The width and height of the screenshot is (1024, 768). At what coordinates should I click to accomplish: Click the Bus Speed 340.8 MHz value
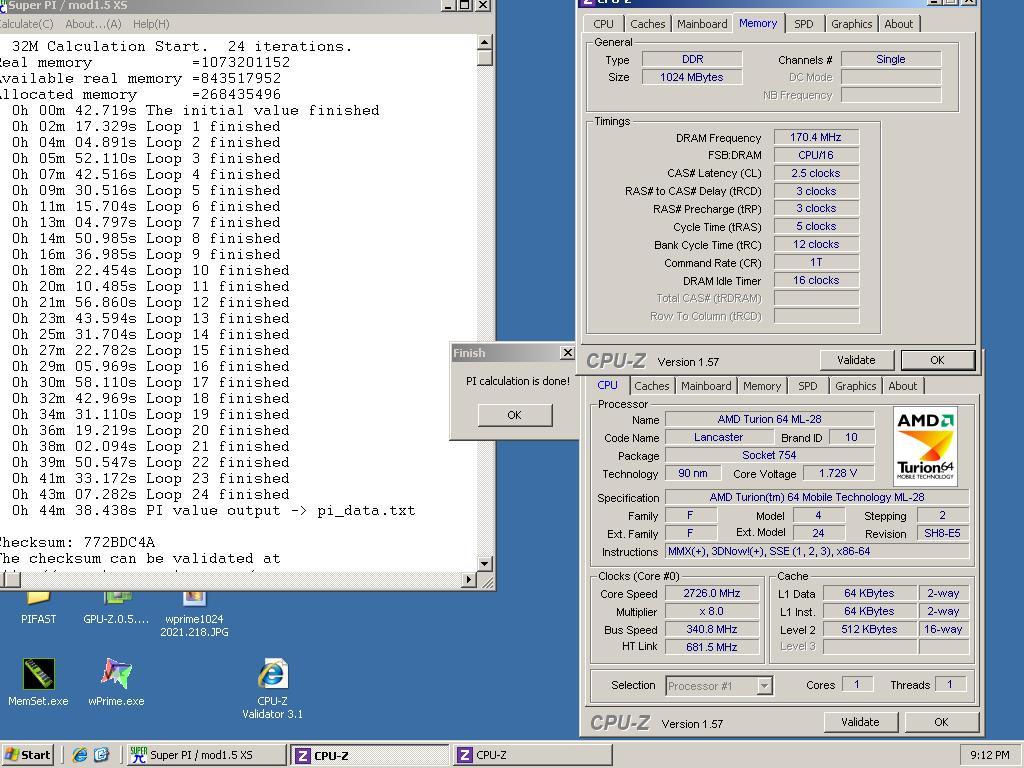click(712, 629)
